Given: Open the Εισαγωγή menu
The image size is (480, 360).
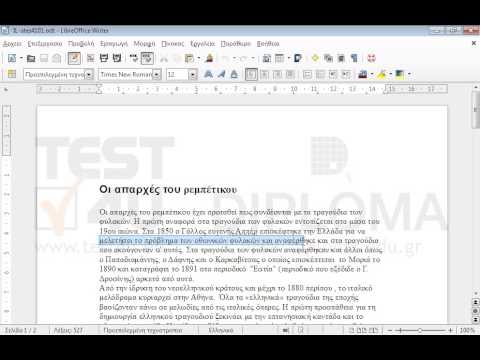Looking at the screenshot, I should click(x=114, y=44).
